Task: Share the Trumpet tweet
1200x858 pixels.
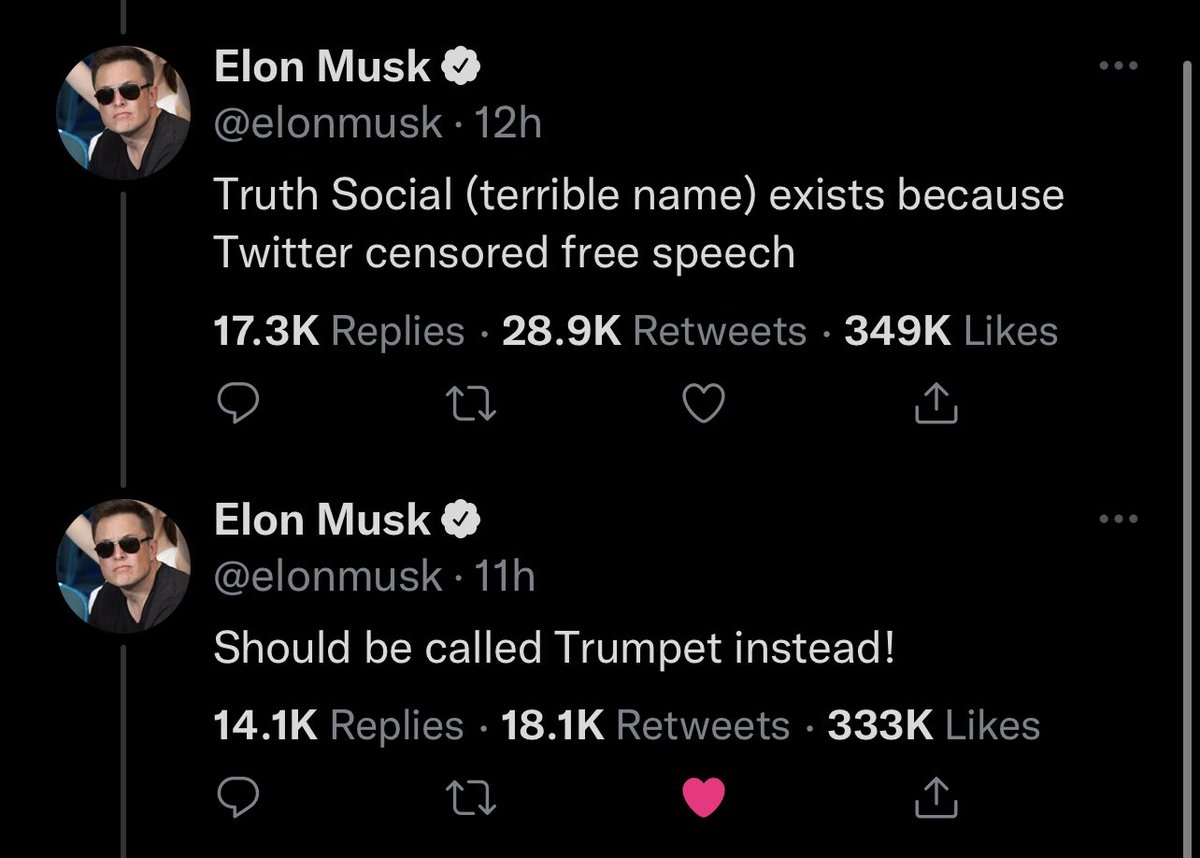Action: pyautogui.click(x=936, y=796)
